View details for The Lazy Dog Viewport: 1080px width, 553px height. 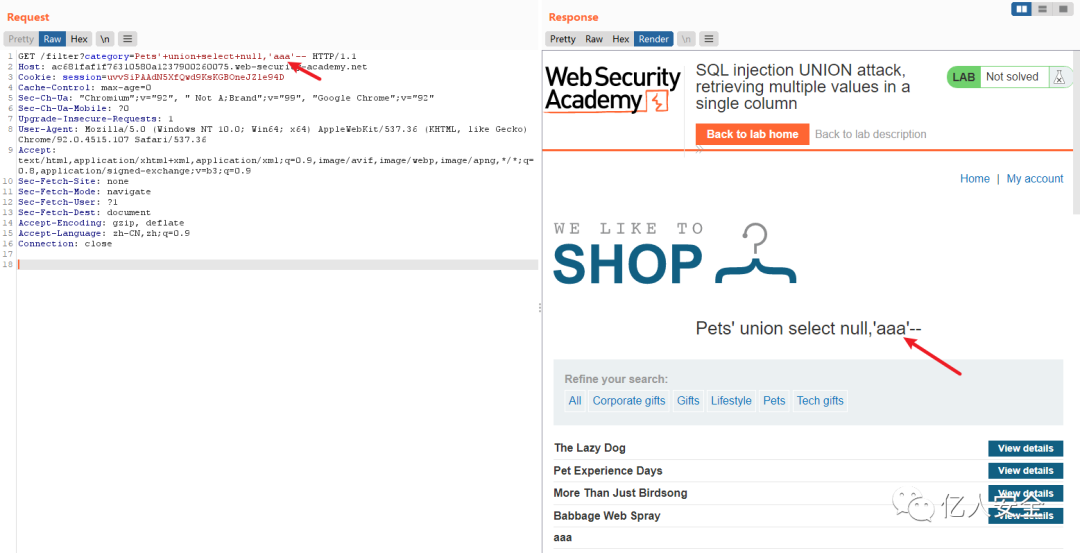[1026, 448]
